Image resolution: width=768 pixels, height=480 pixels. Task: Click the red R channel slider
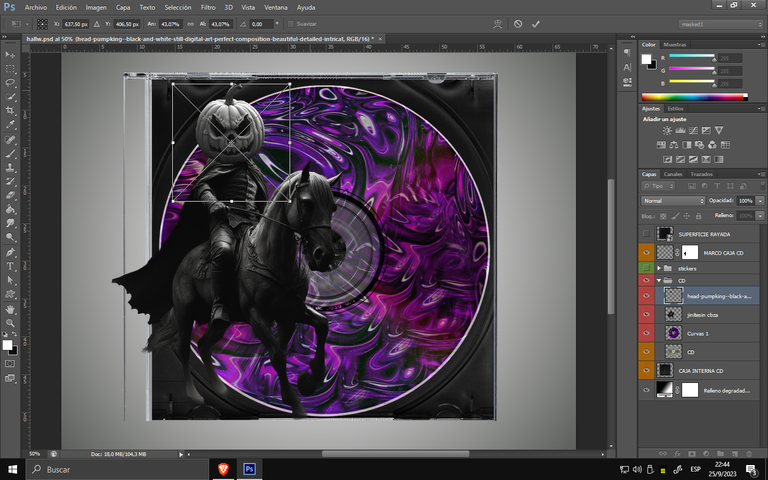pos(692,57)
